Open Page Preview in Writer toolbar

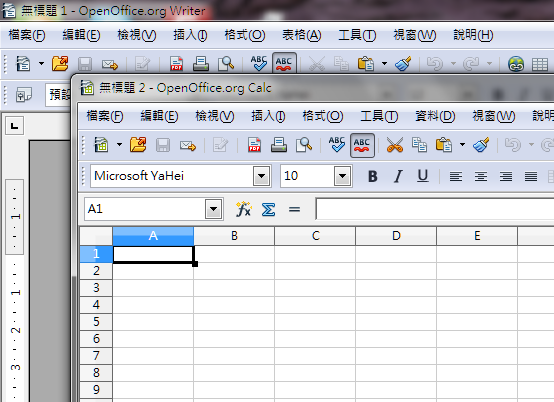point(226,64)
